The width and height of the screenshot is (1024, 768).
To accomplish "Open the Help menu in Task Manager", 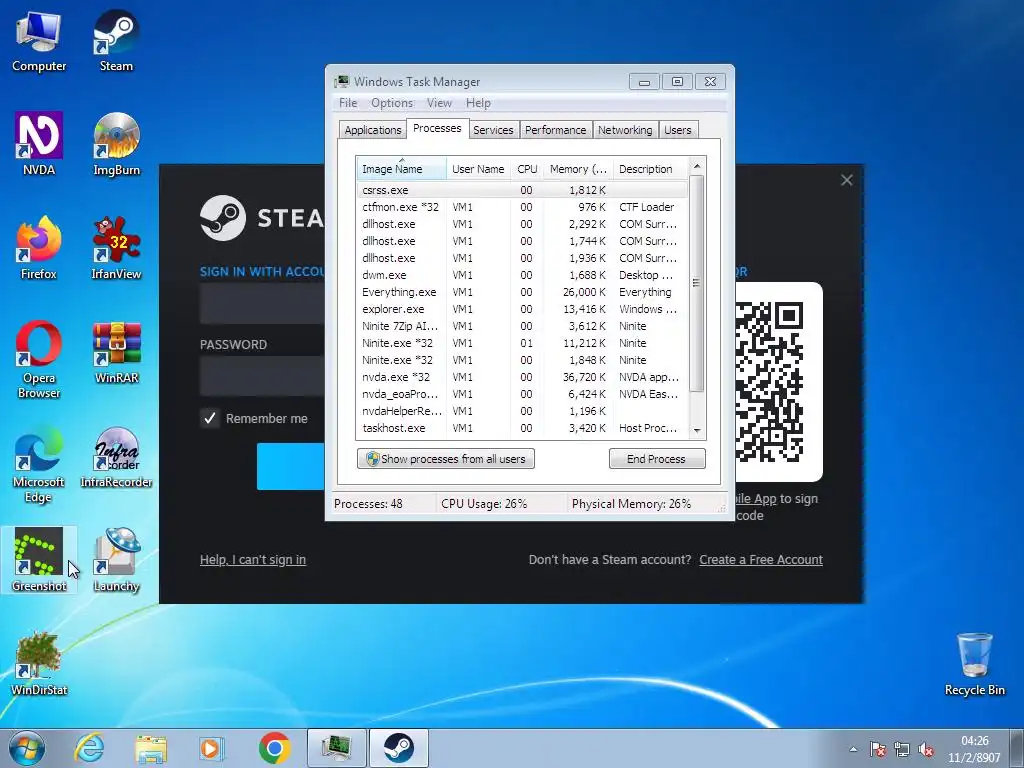I will point(478,103).
